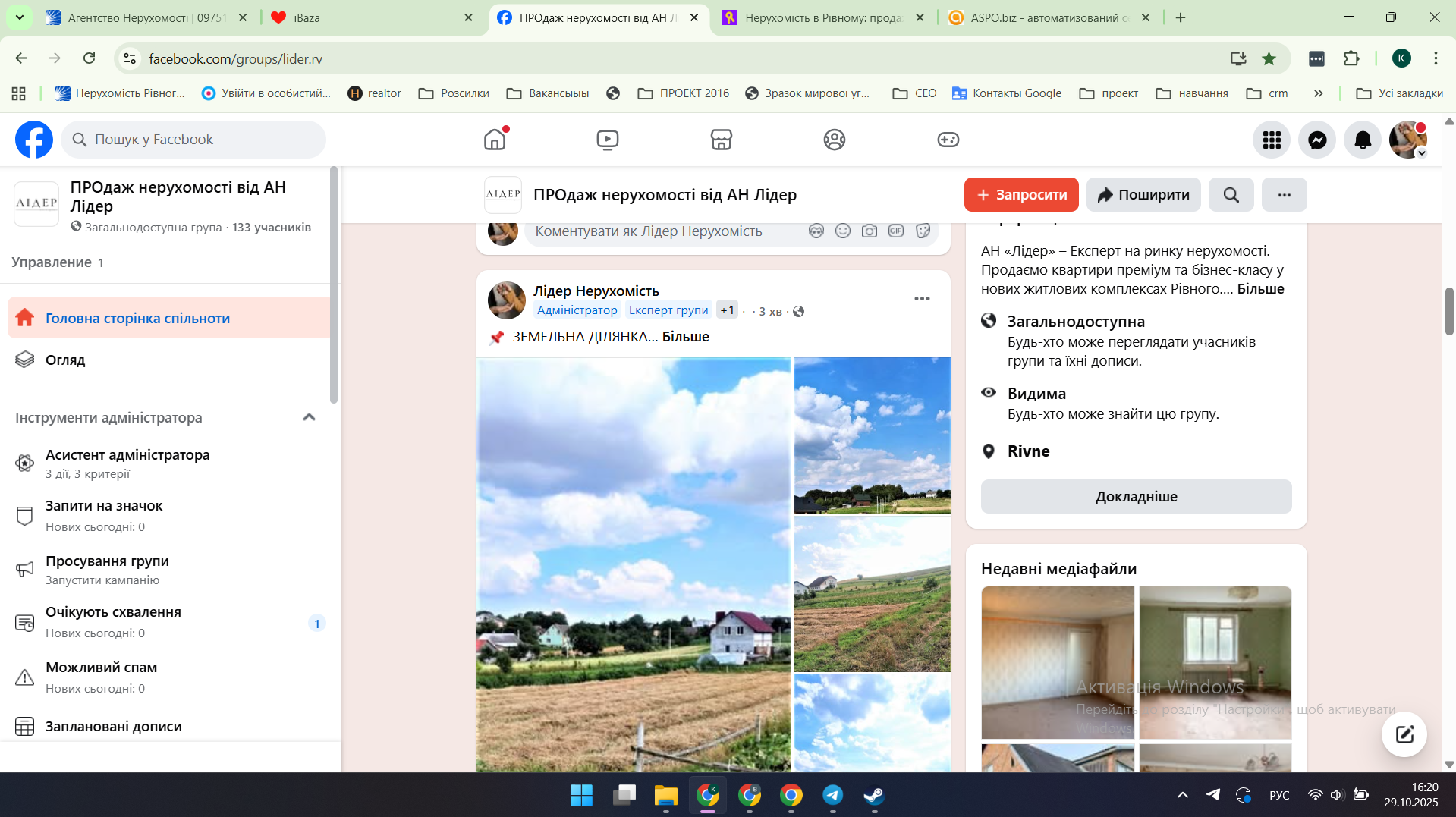Open the Video tab icon
The image size is (1456, 817).
click(x=607, y=140)
